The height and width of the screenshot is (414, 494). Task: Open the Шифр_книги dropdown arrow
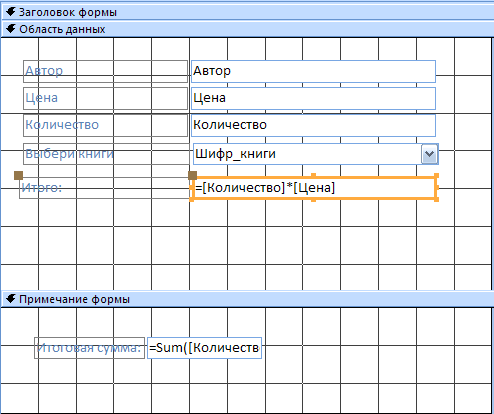(x=429, y=154)
